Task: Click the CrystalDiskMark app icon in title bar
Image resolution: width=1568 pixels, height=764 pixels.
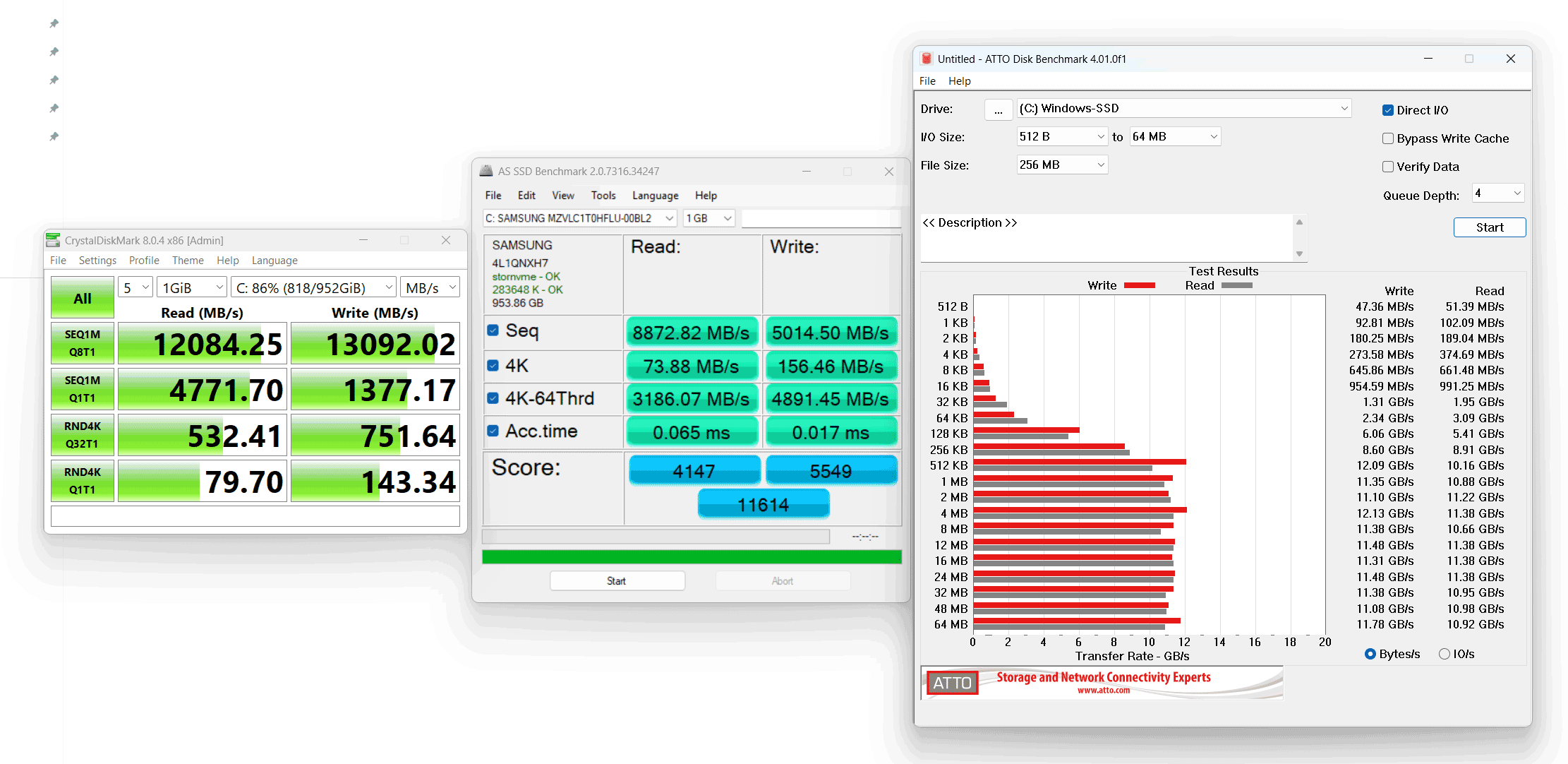Action: (x=53, y=240)
